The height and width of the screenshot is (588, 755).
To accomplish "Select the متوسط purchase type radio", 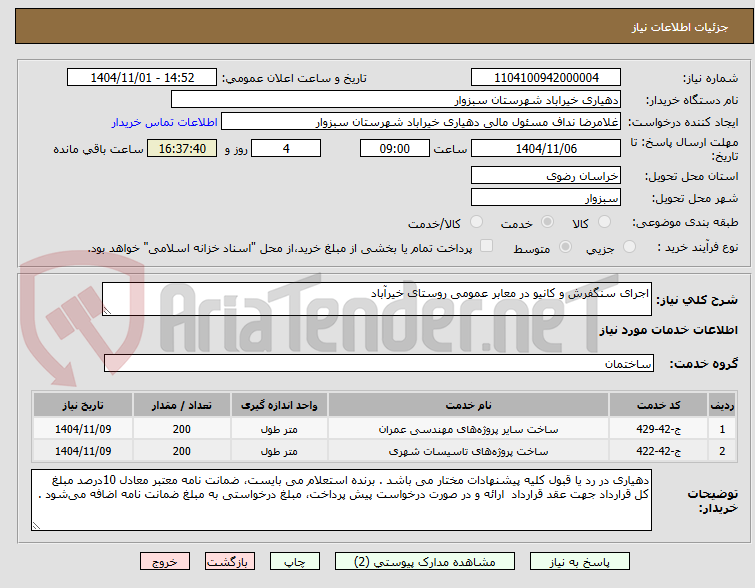I will 565,247.
